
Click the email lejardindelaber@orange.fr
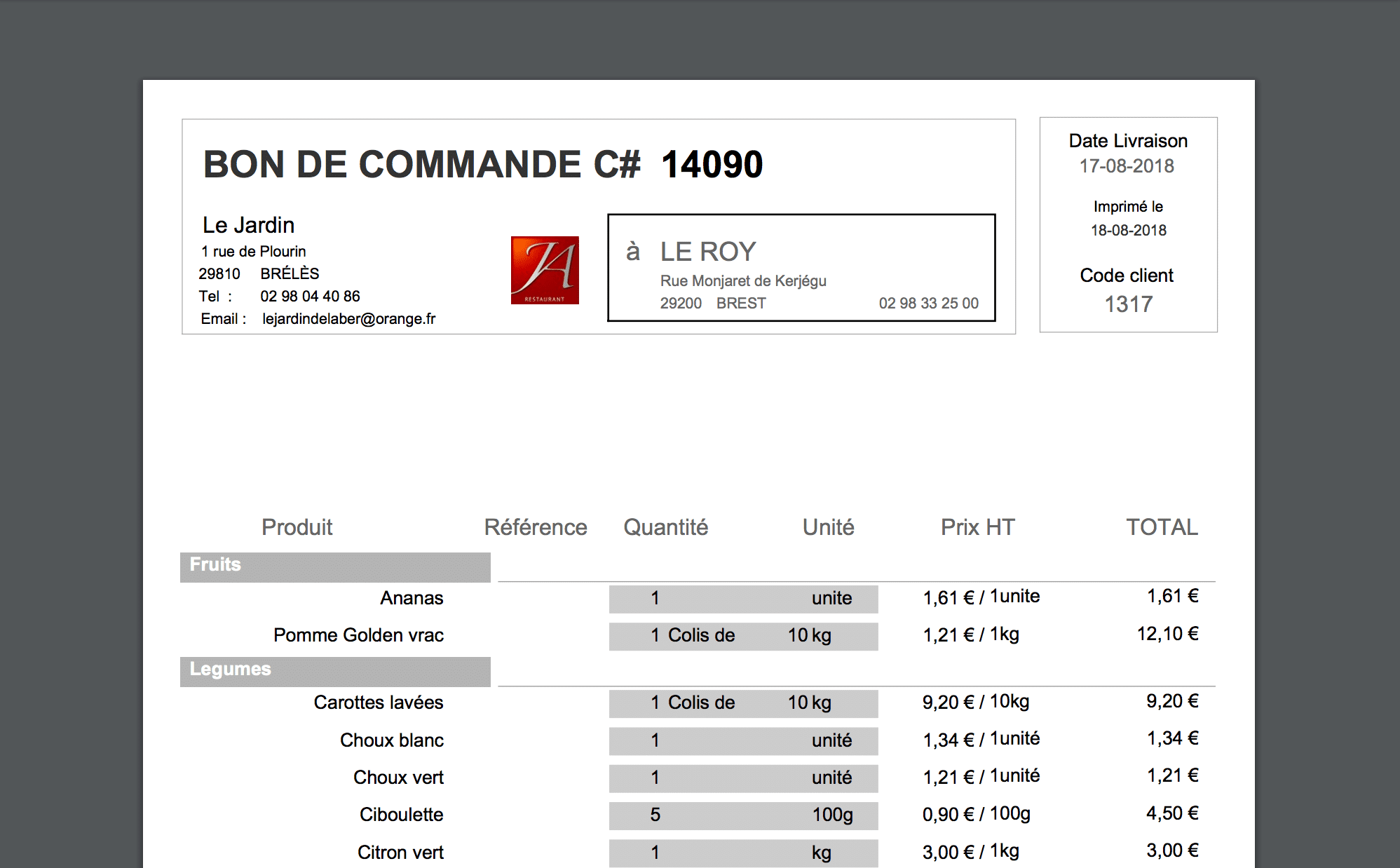click(x=348, y=319)
